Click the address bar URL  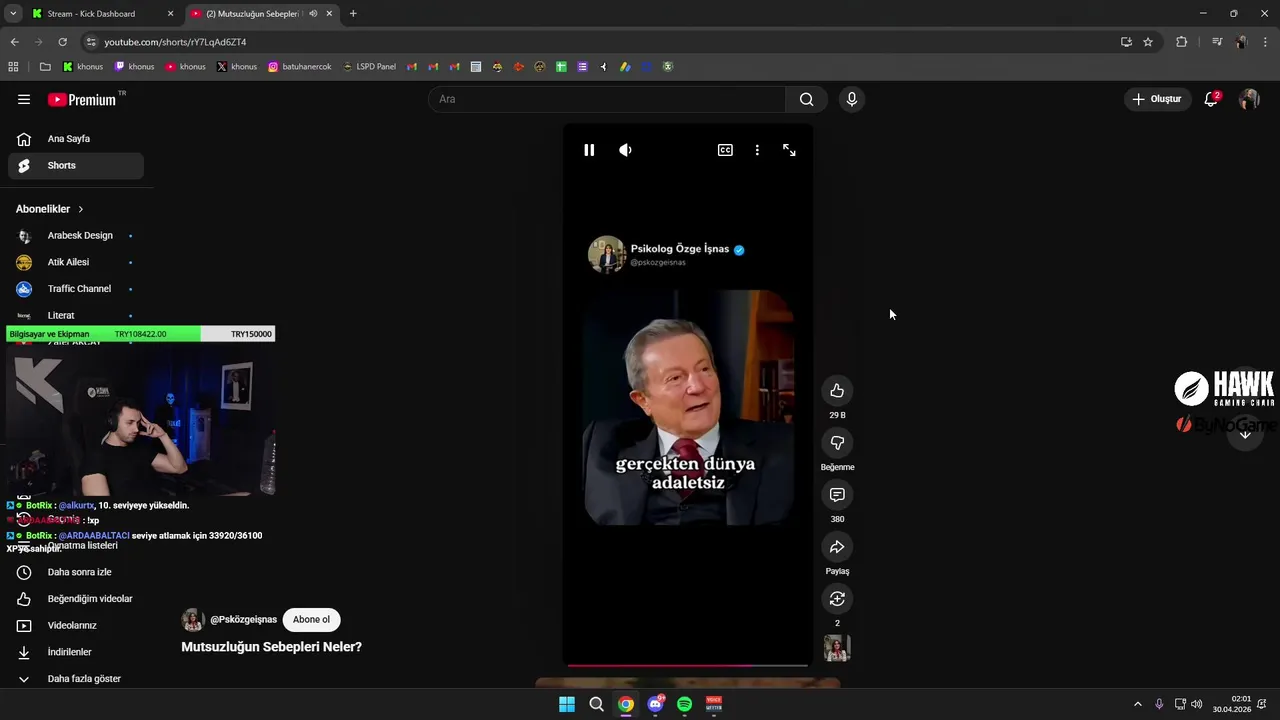175,42
